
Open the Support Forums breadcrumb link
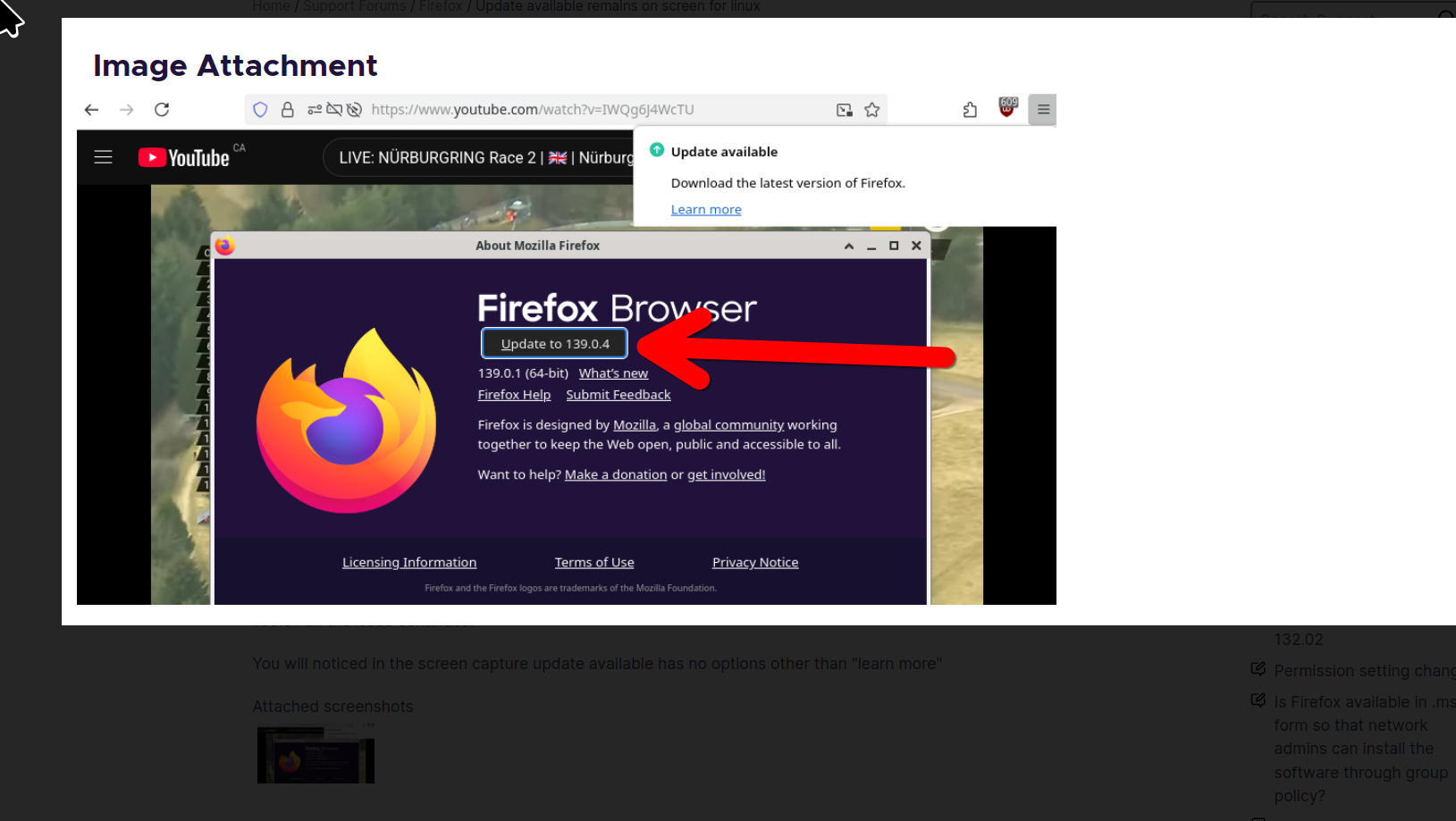355,7
